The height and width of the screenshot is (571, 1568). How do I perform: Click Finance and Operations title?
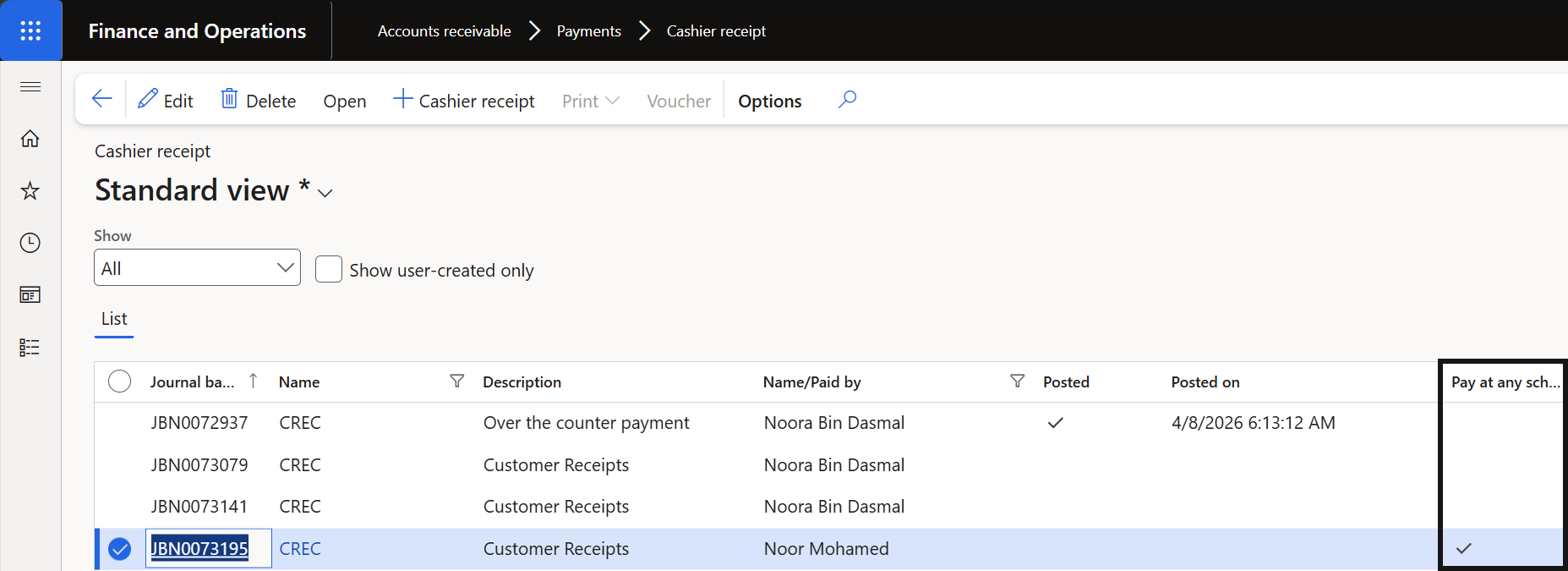coord(198,31)
